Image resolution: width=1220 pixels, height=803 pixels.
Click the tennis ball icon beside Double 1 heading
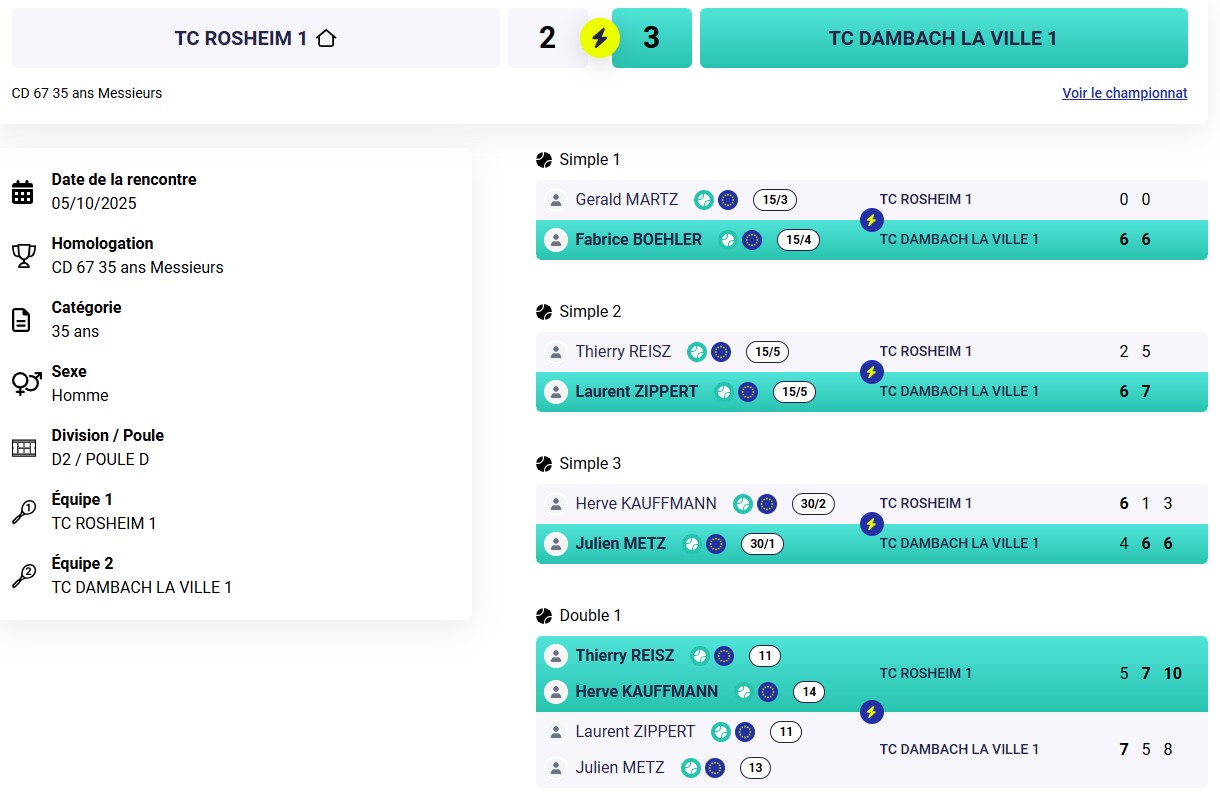pyautogui.click(x=544, y=616)
